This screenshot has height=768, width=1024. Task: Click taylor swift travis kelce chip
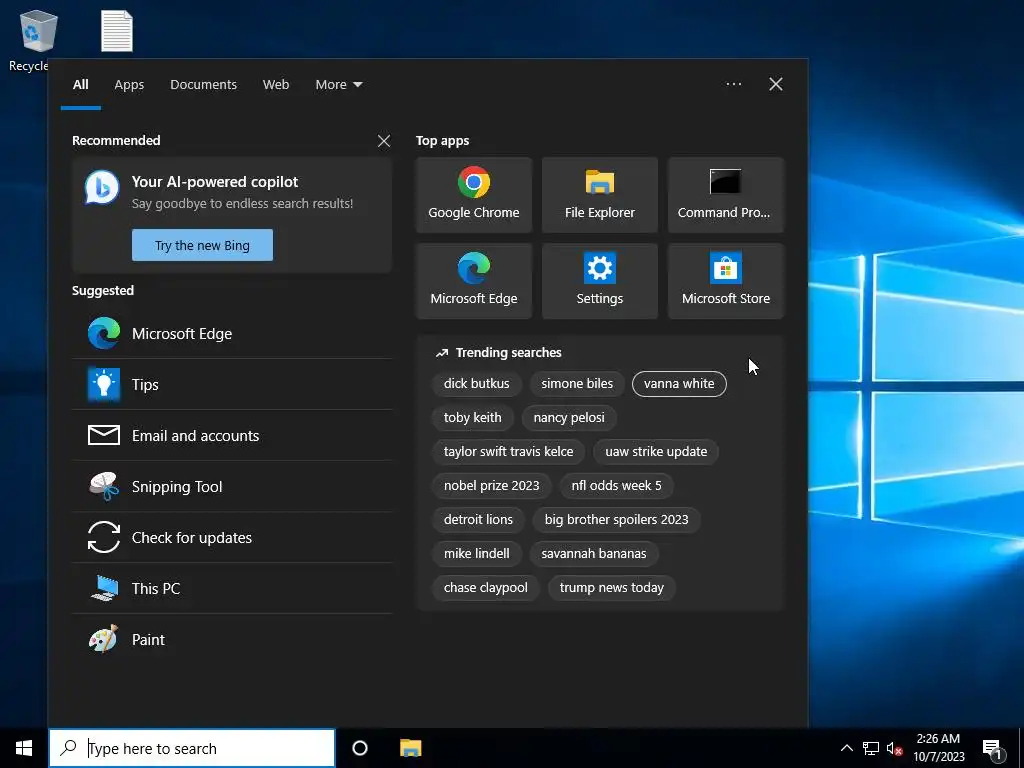(x=509, y=451)
